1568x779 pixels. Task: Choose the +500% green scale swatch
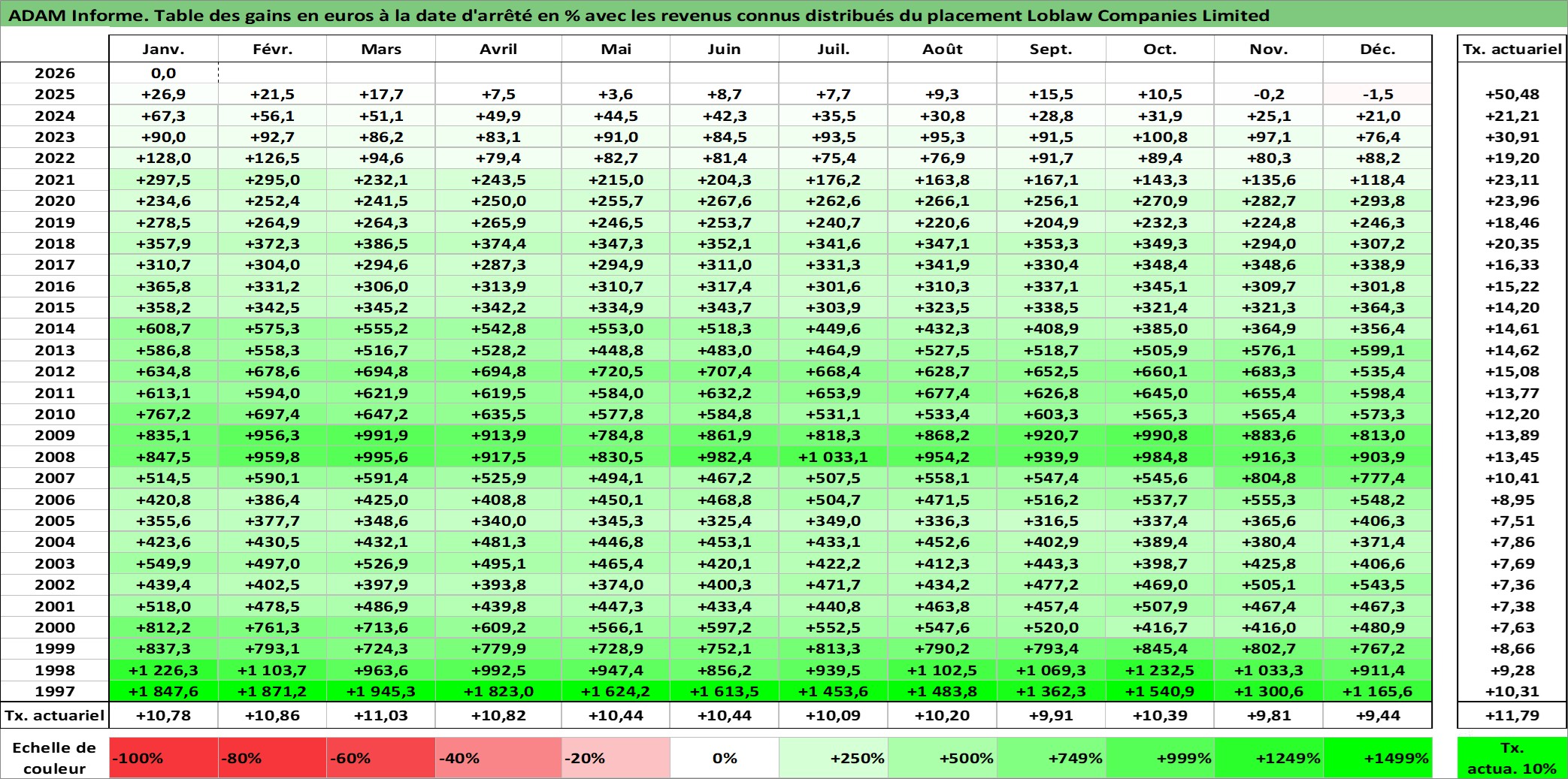coord(943,758)
